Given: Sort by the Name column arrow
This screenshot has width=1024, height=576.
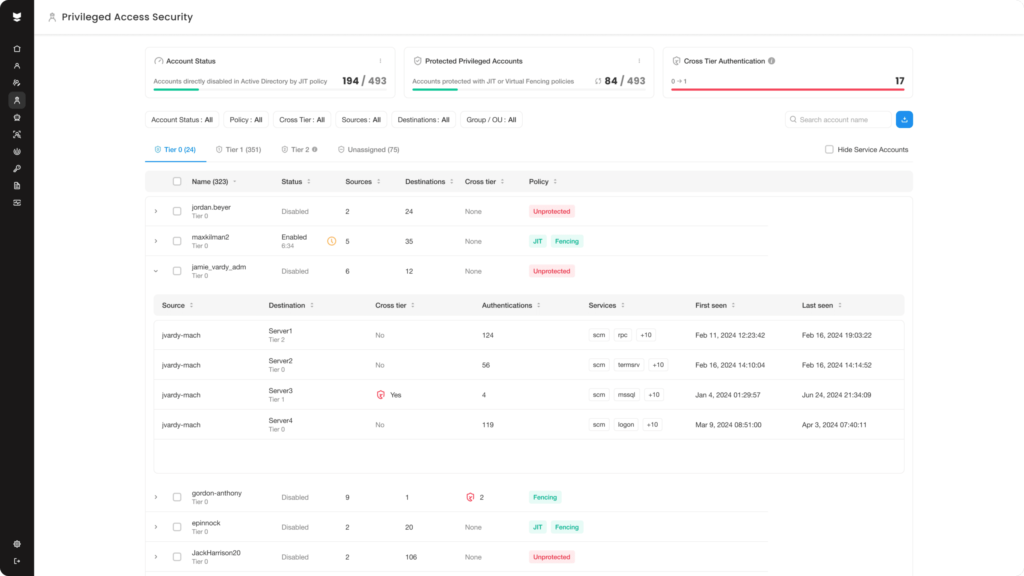Looking at the screenshot, I should 234,182.
